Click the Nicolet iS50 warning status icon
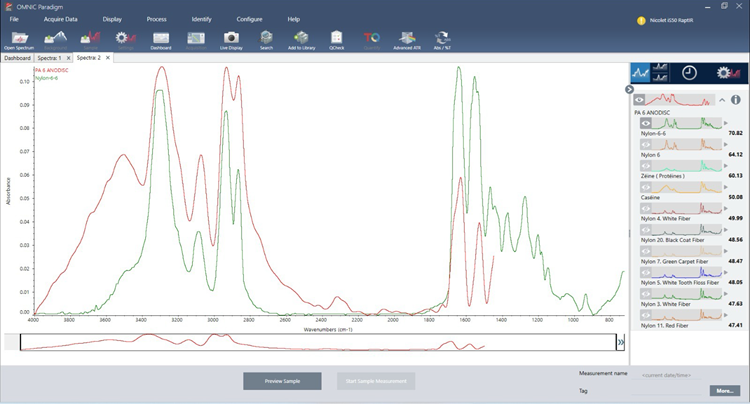 (x=641, y=21)
